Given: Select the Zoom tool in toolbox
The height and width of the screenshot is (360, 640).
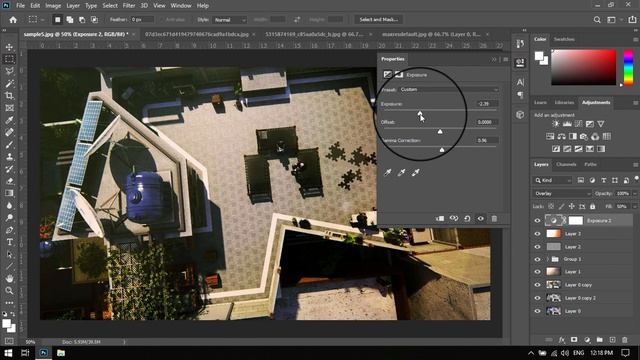Looking at the screenshot, I should 9,291.
